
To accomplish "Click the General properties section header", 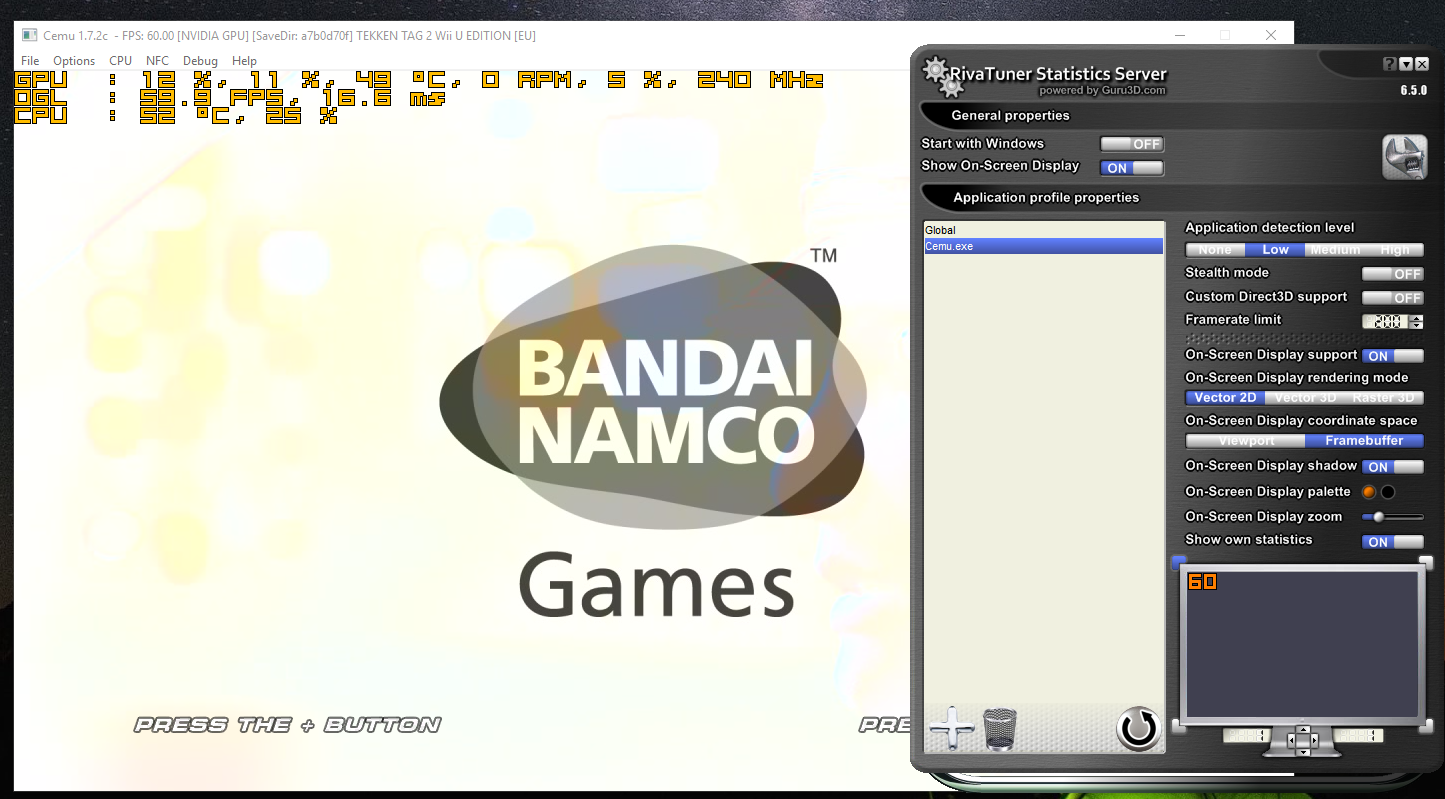I will (x=1010, y=116).
